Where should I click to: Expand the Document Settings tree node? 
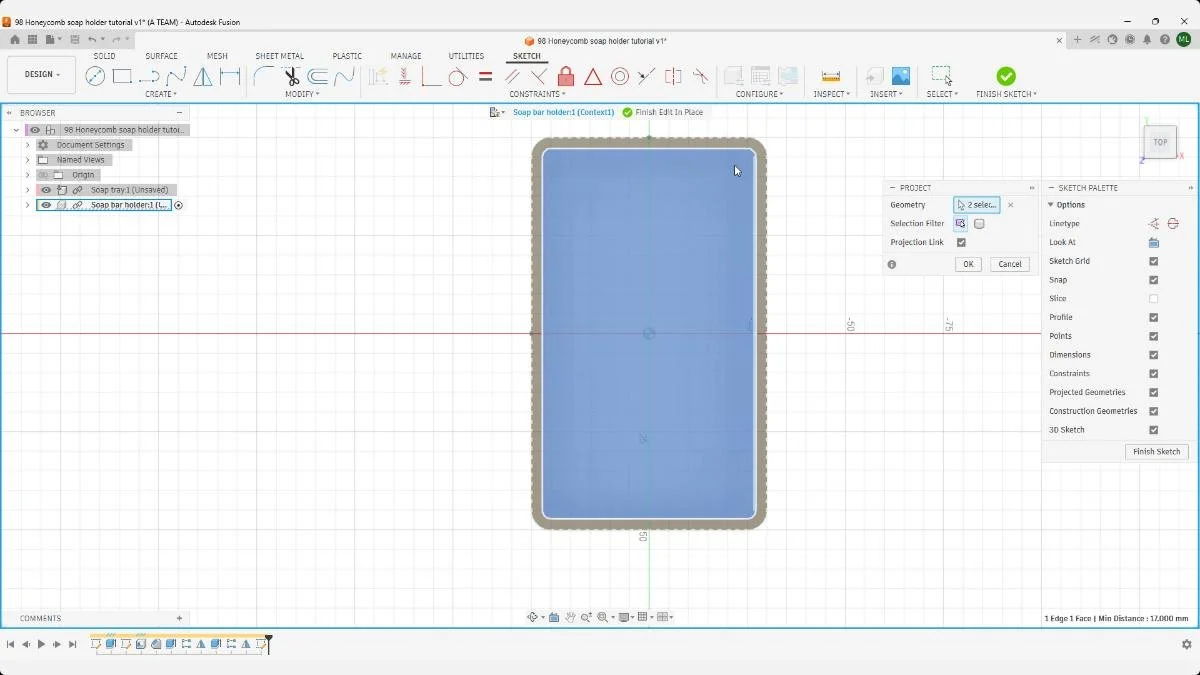pos(27,145)
